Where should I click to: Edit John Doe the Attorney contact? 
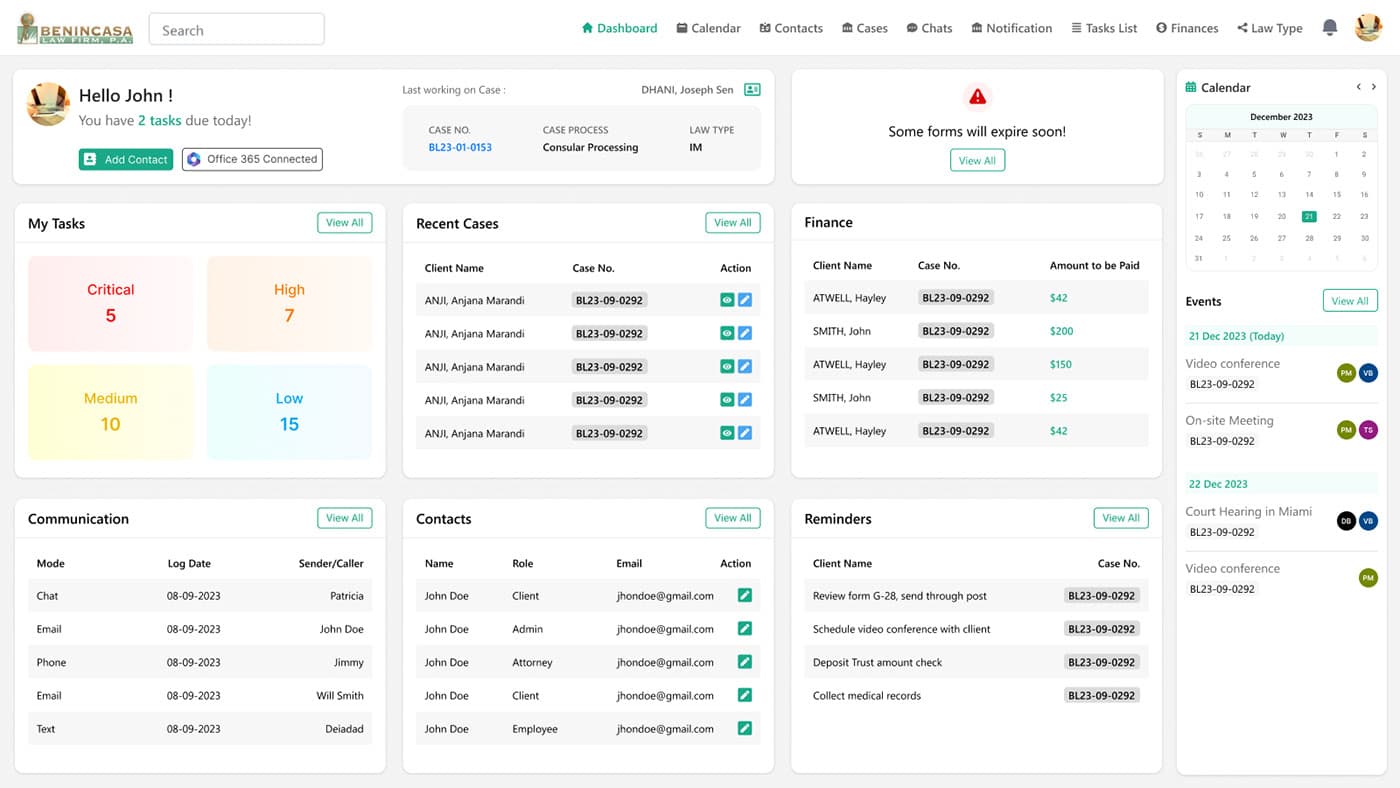[x=744, y=662]
